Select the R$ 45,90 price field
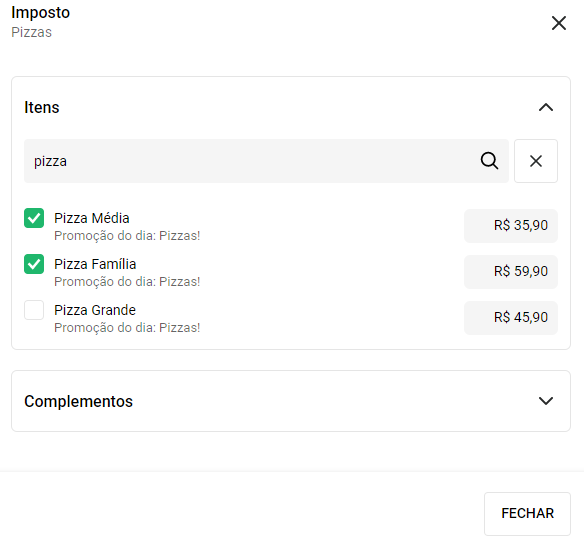 [511, 318]
